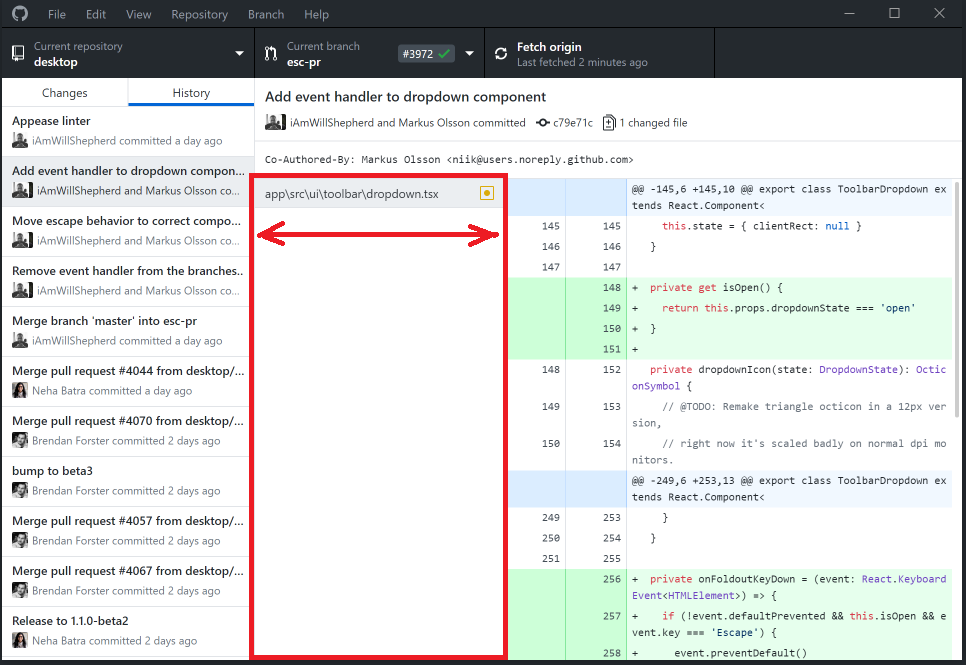Image resolution: width=966 pixels, height=665 pixels.
Task: Click Brendan Forster avatar on bump to beta3
Action: 20,490
